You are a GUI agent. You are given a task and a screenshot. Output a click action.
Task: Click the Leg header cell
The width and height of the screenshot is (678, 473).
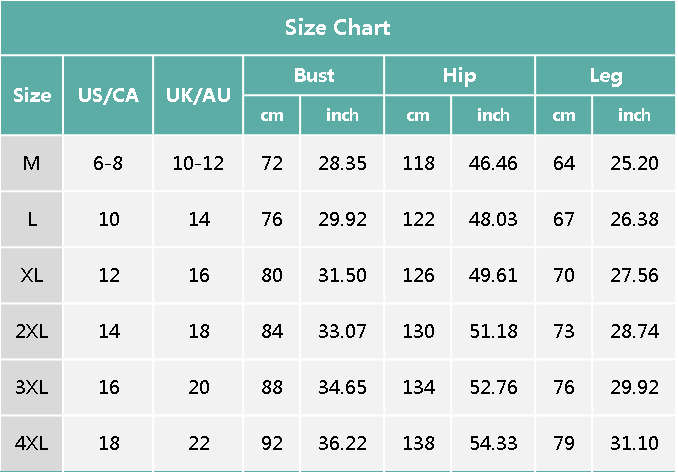[x=606, y=76]
